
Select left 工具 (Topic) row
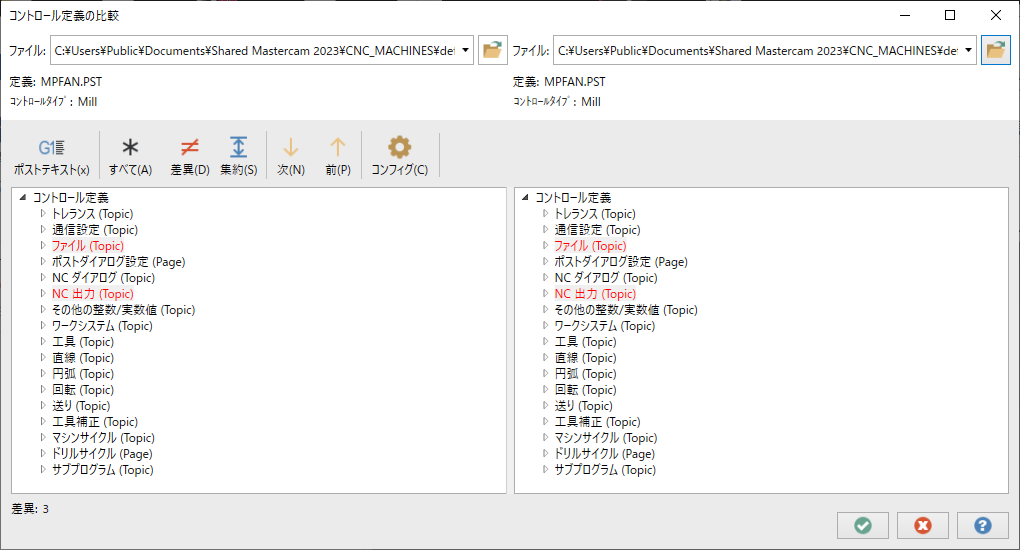[83, 342]
